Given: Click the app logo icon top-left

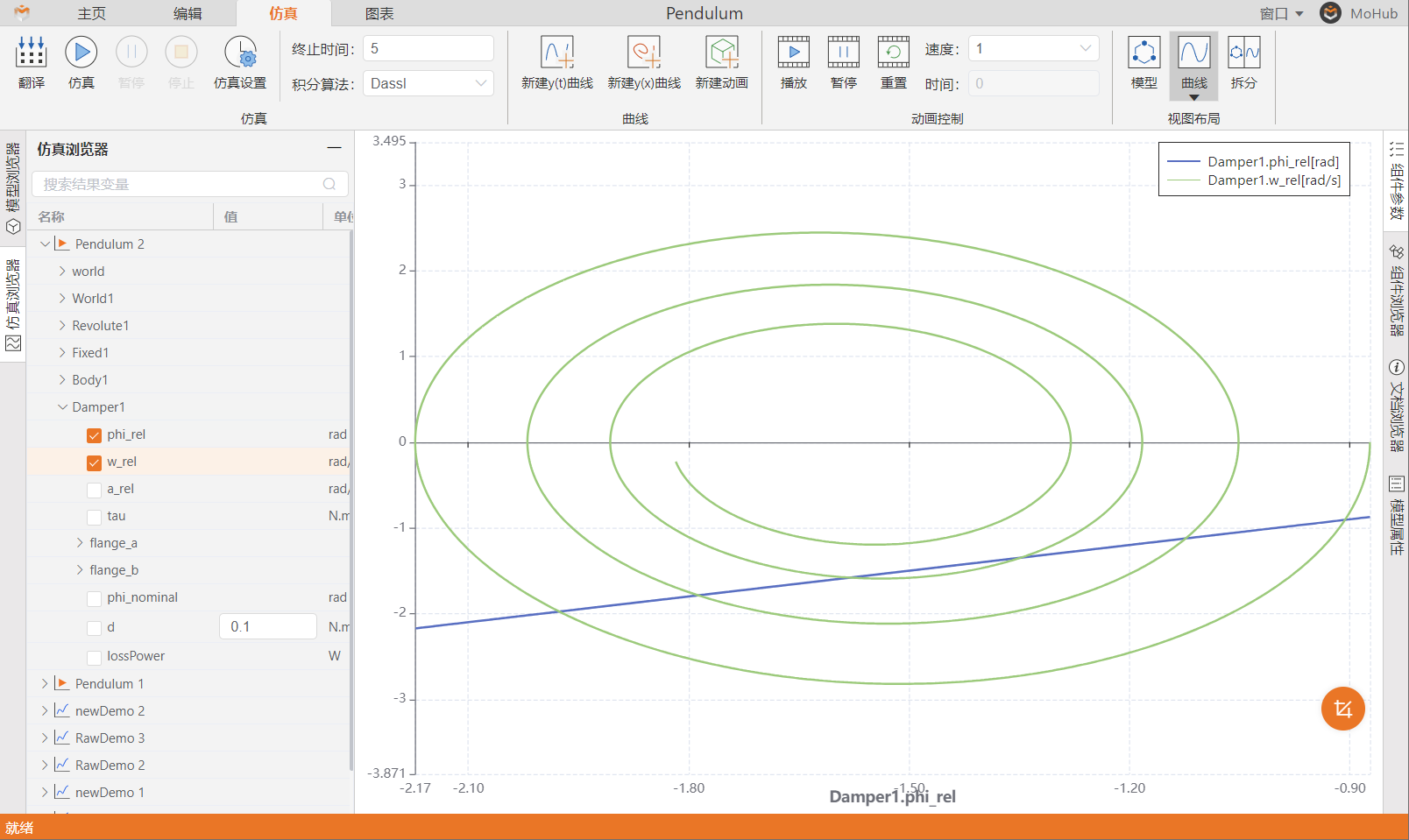Looking at the screenshot, I should click(22, 13).
